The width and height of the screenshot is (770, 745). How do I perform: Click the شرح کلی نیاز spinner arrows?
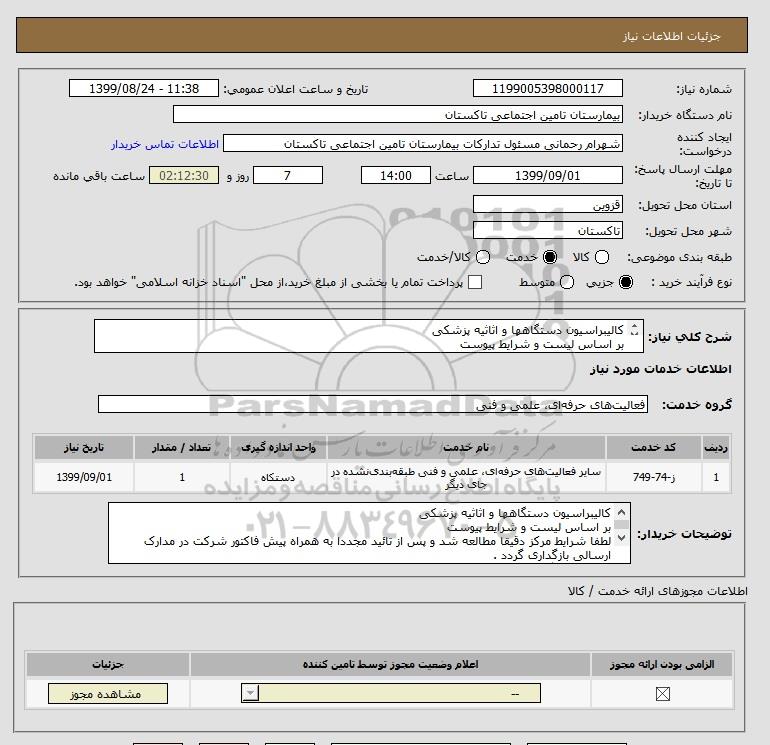click(x=634, y=330)
